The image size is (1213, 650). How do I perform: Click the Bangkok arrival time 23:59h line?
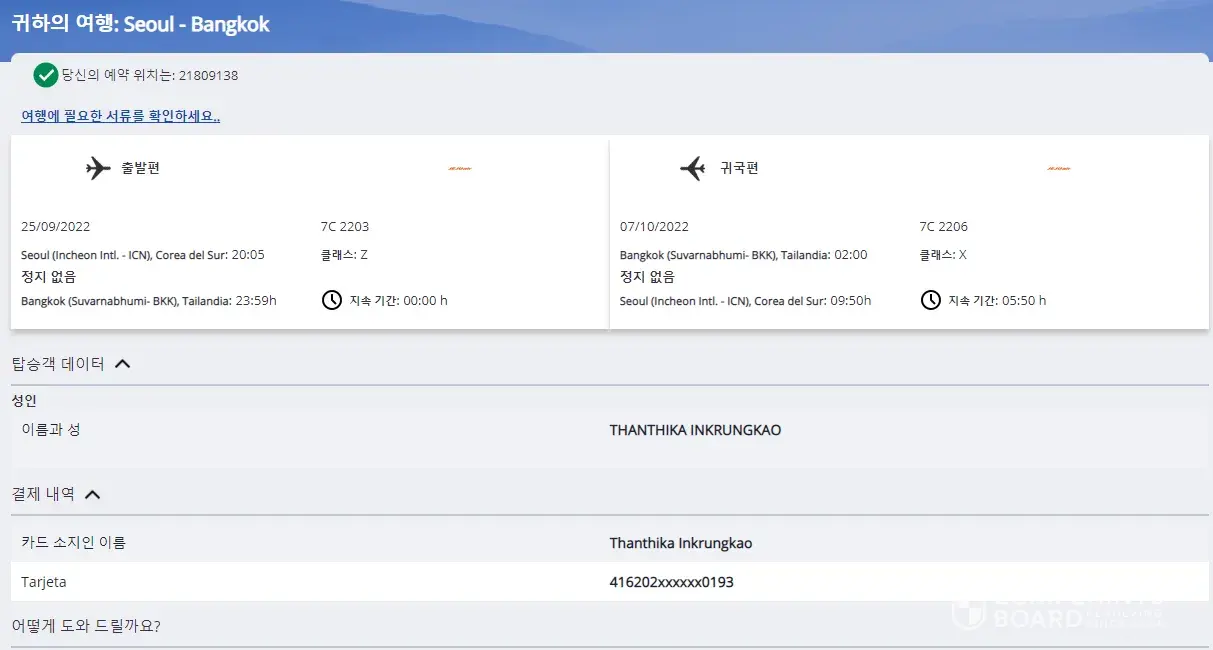(149, 301)
